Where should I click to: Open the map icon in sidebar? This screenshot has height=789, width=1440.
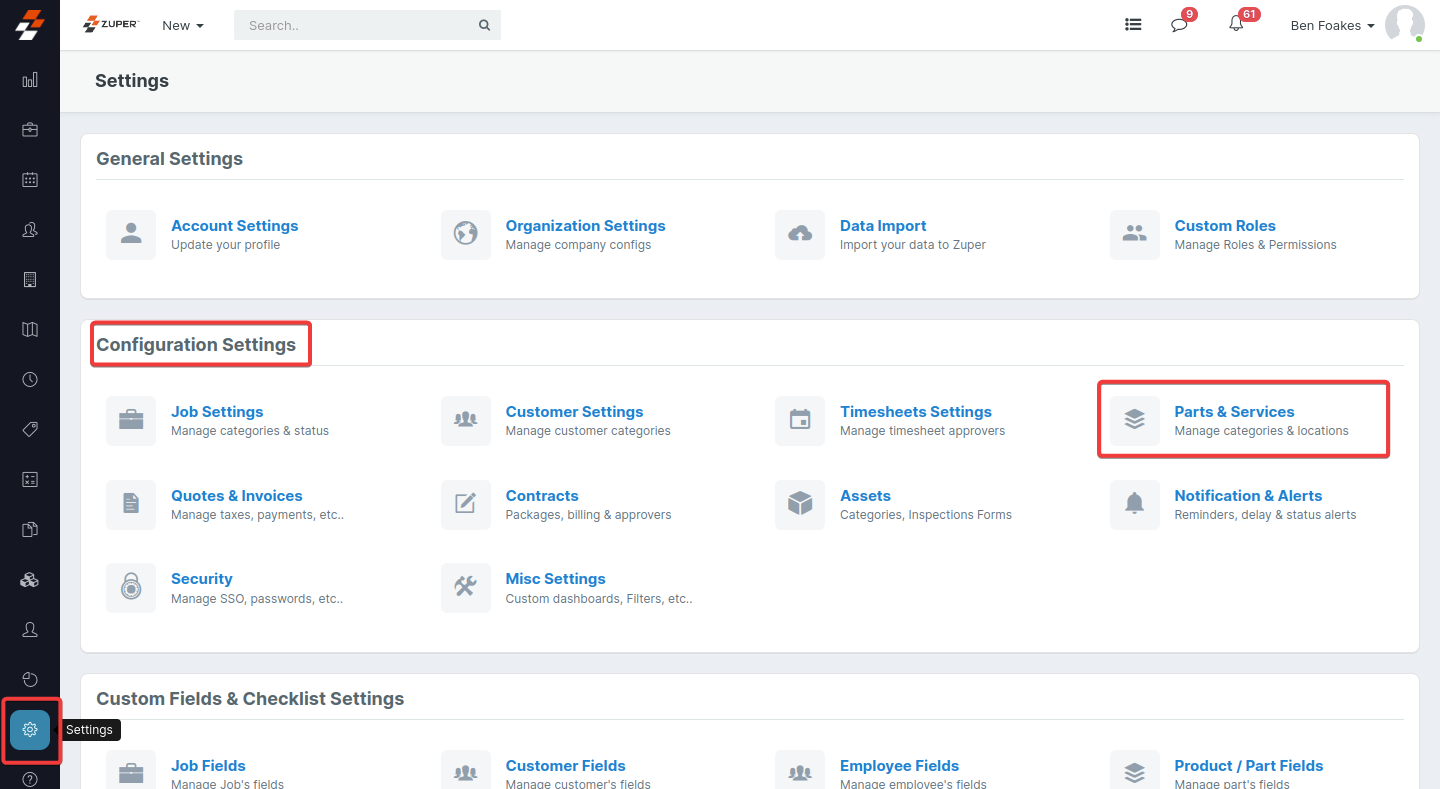(30, 330)
